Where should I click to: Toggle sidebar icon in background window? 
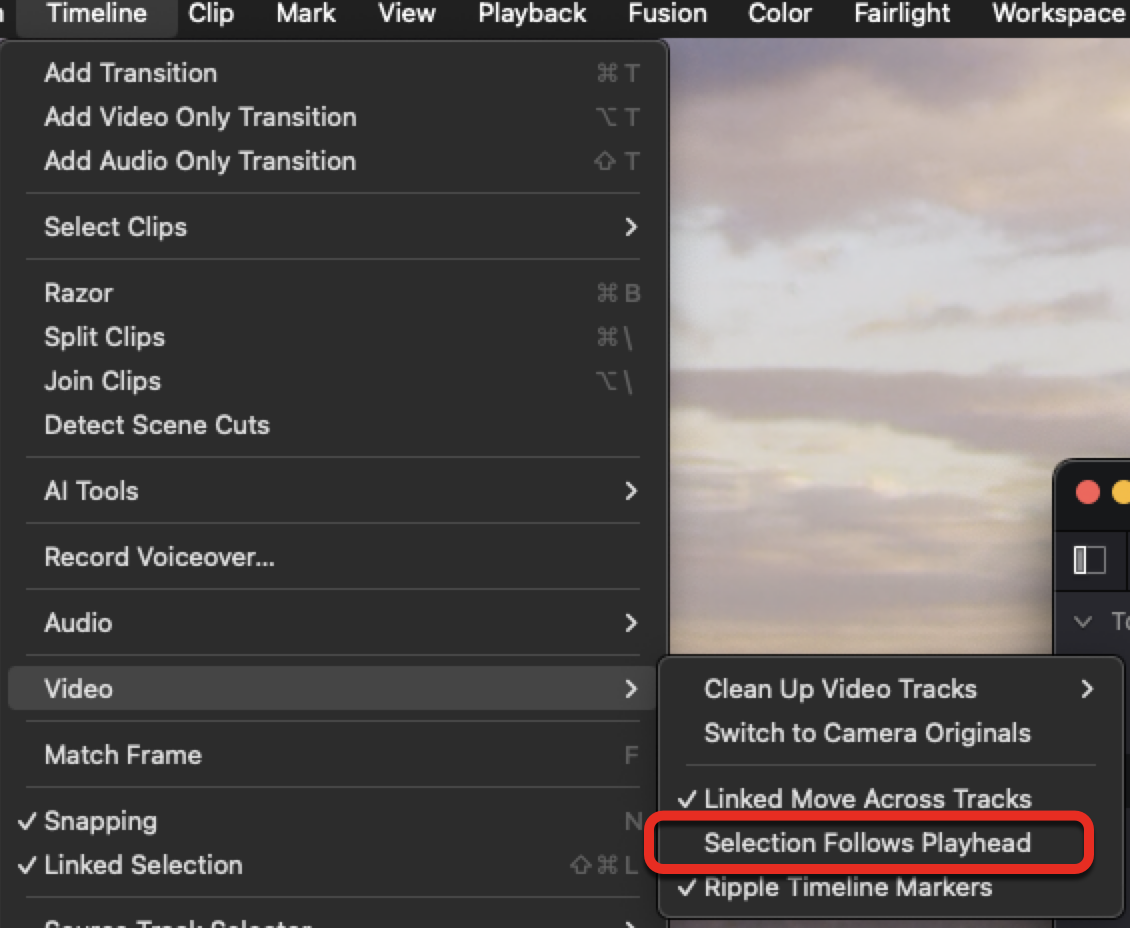[x=1090, y=560]
